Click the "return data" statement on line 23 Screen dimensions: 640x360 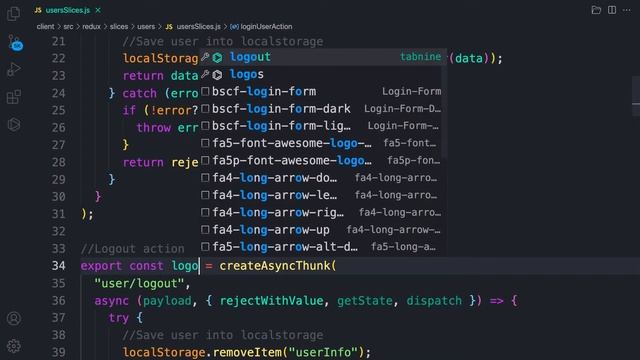tap(160, 76)
